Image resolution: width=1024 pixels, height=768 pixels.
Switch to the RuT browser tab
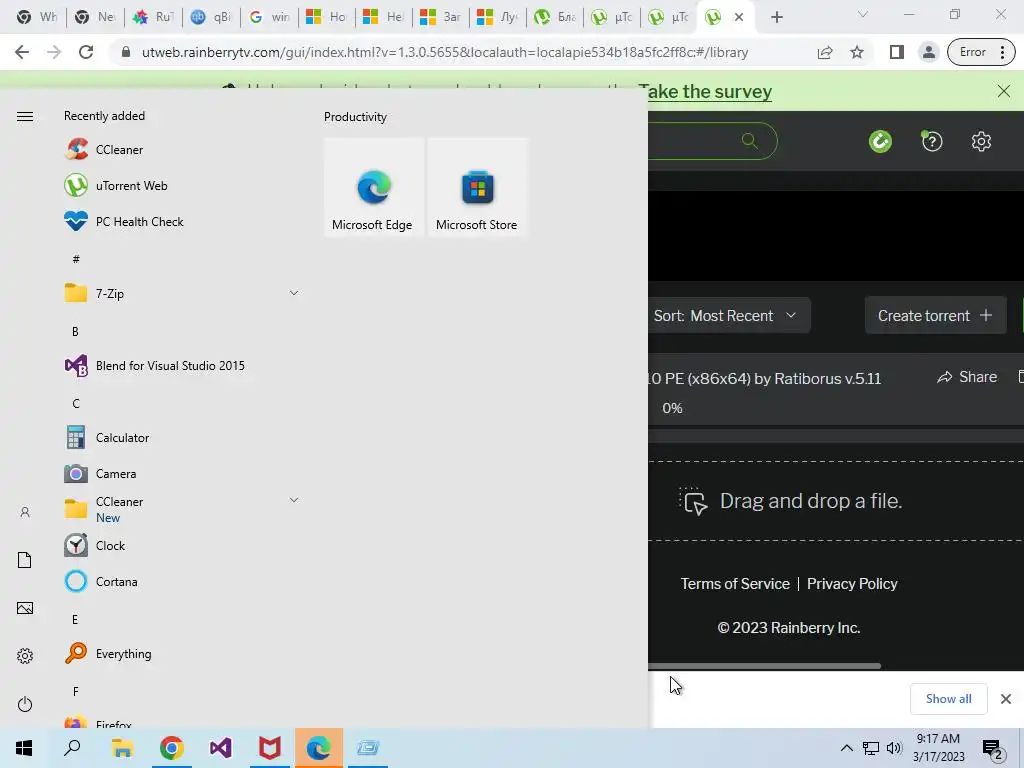154,17
